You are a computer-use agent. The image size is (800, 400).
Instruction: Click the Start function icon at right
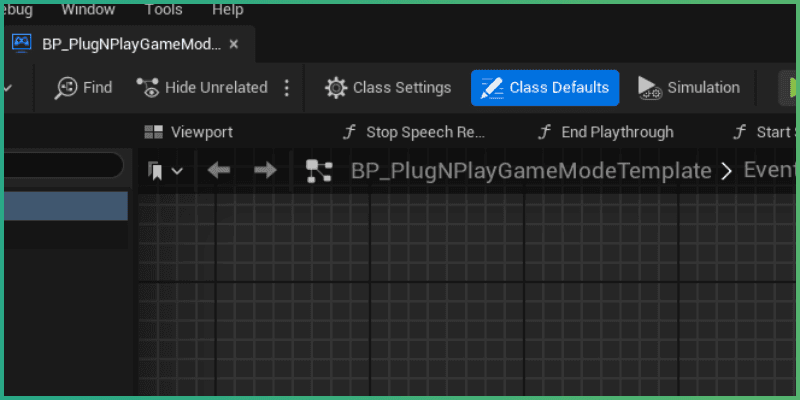coord(740,133)
